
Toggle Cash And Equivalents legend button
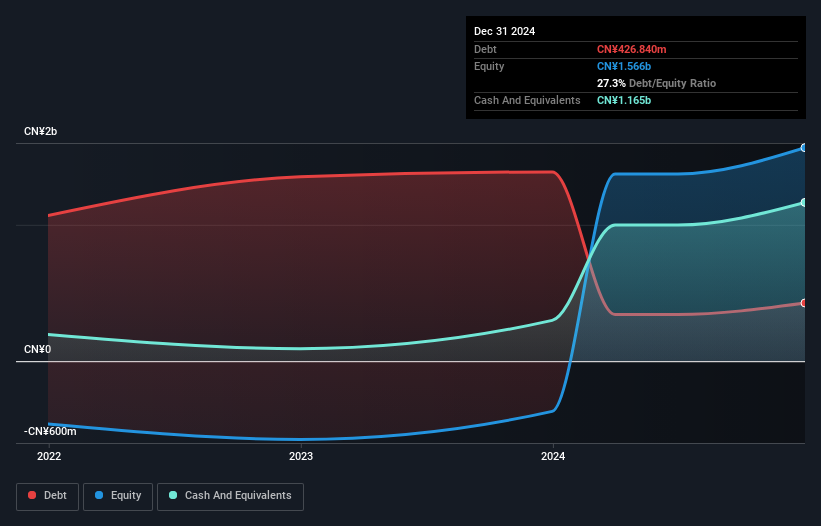[230, 496]
